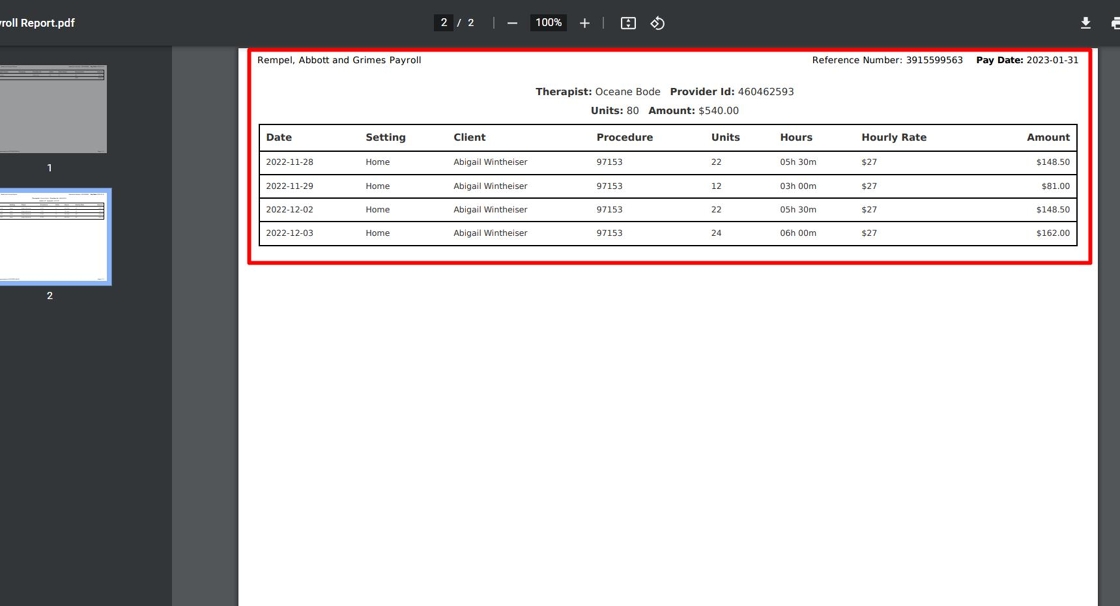Click date cell 2022-12-03
The image size is (1120, 606).
(289, 233)
